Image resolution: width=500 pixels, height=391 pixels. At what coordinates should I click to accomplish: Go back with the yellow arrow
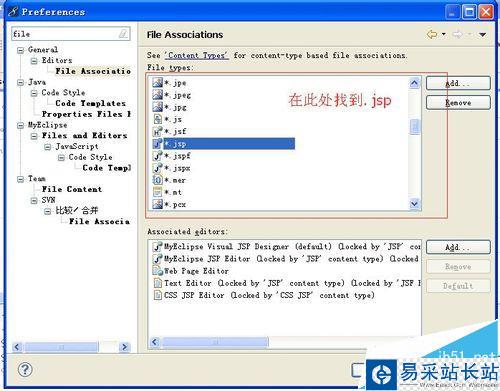coord(432,34)
